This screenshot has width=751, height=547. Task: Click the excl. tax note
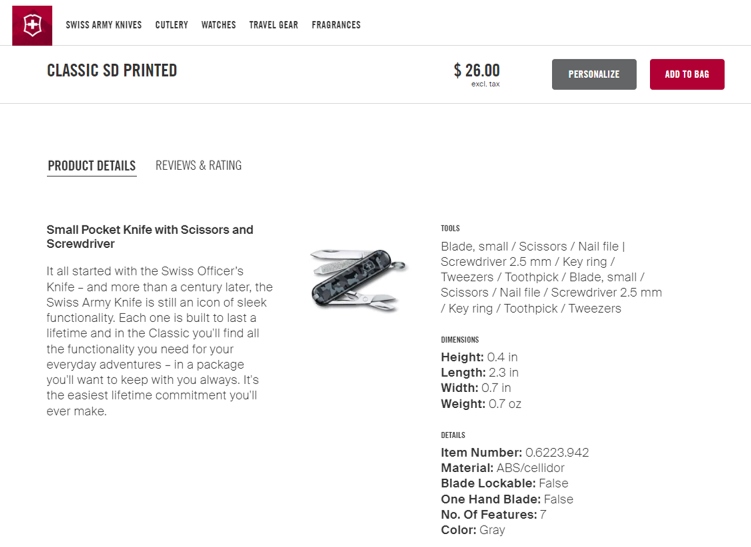(485, 84)
